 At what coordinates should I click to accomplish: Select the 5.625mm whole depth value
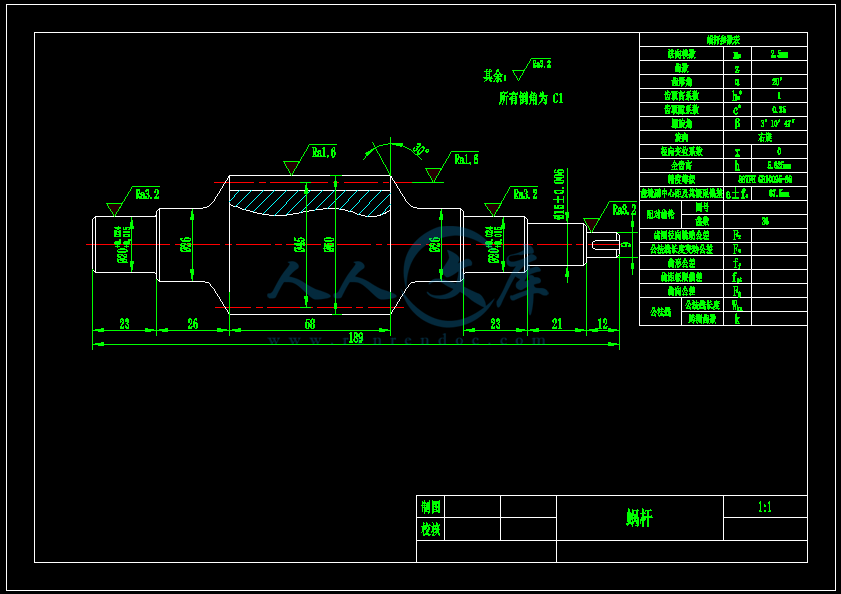(779, 165)
